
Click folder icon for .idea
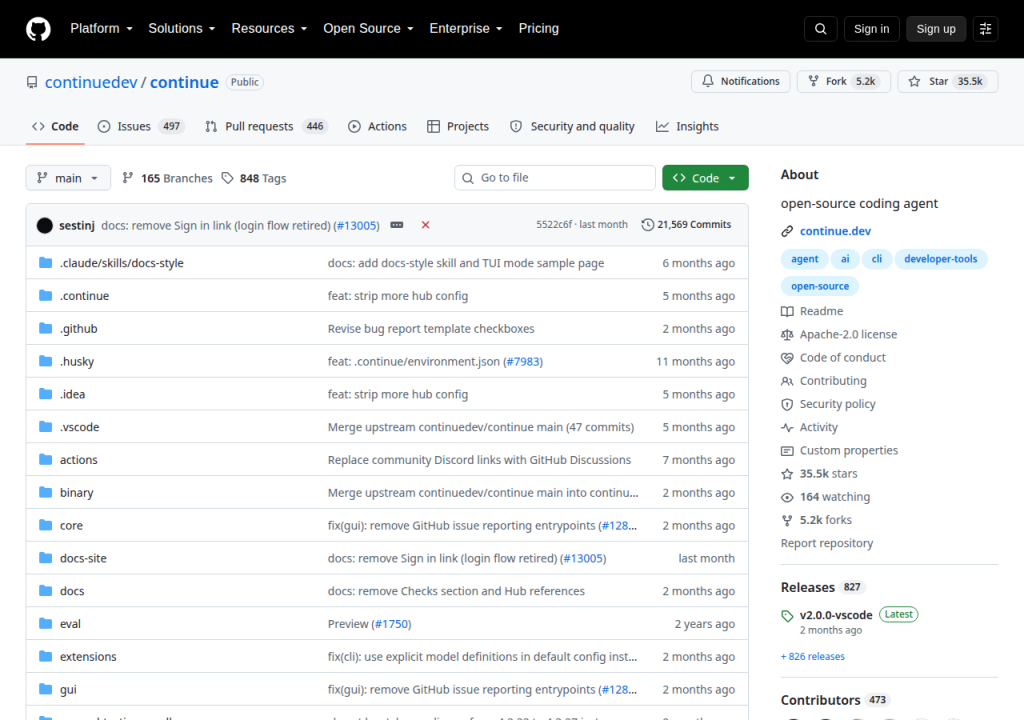[x=45, y=393]
